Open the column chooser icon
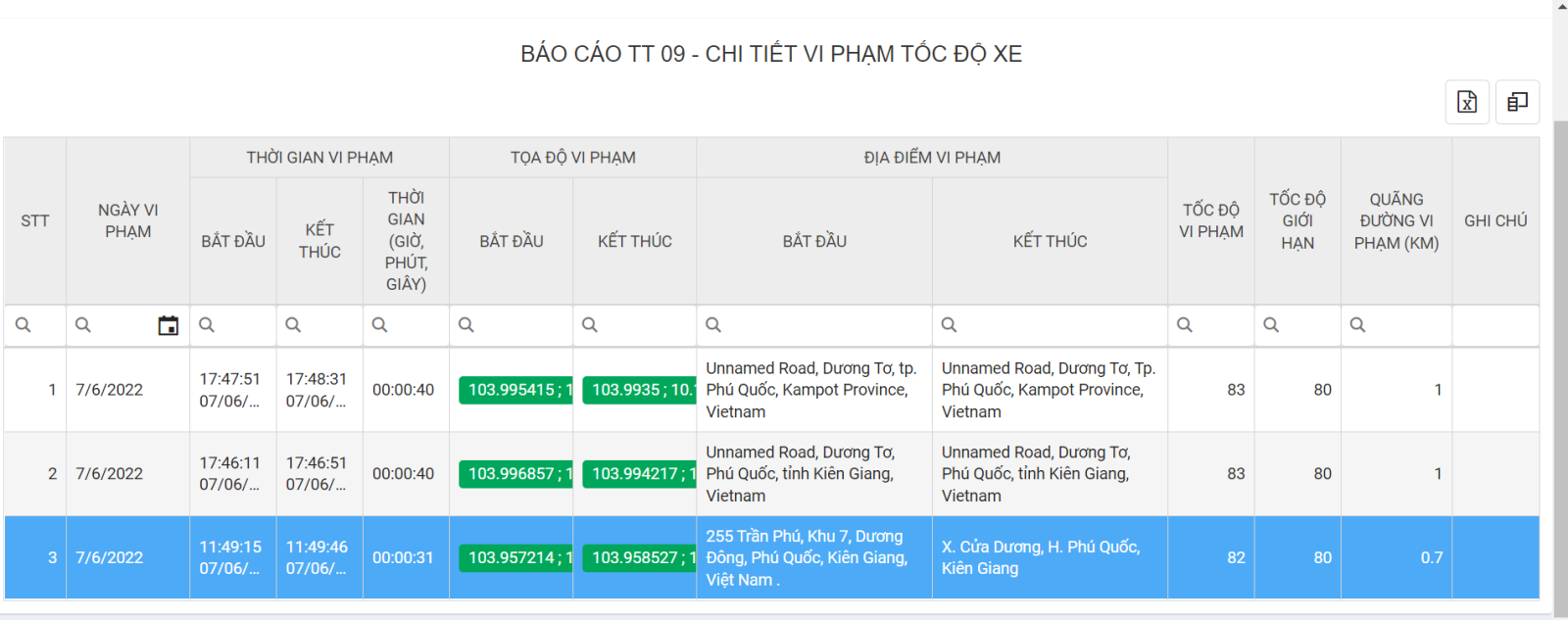1568x620 pixels. 1517,102
